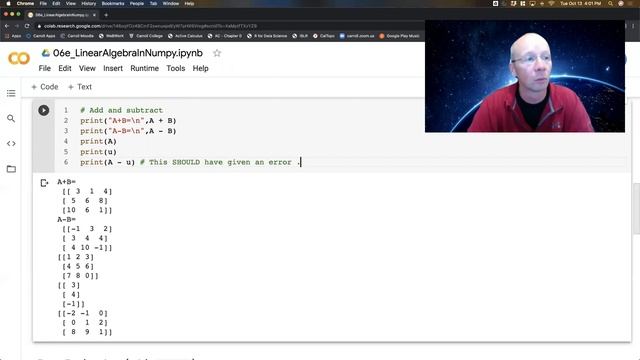The height and width of the screenshot is (360, 640).
Task: Open Chrome's Bookmarks menu in menu bar
Action: point(113,3)
